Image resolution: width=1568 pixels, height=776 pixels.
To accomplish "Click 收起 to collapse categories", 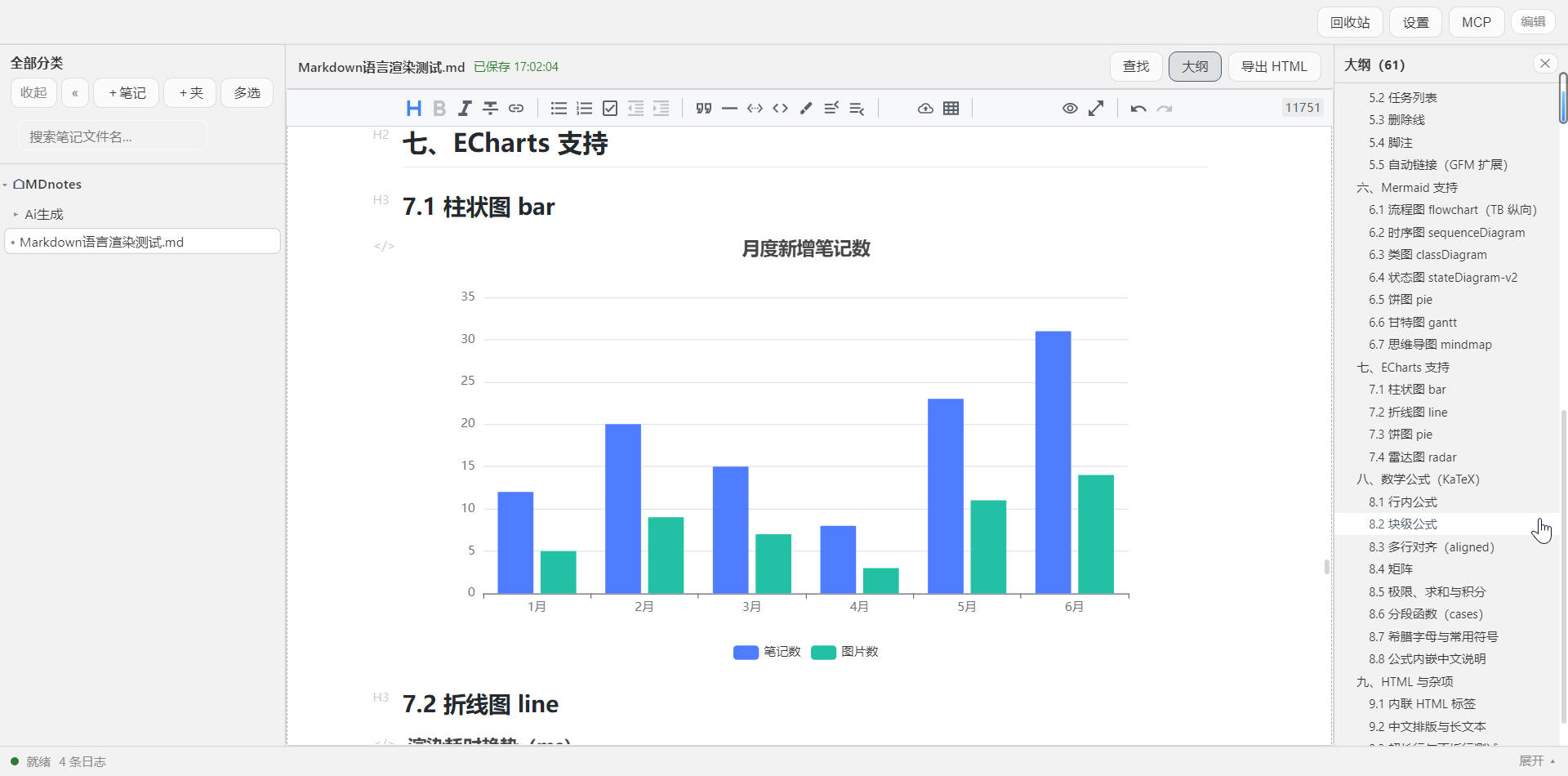I will coord(33,93).
